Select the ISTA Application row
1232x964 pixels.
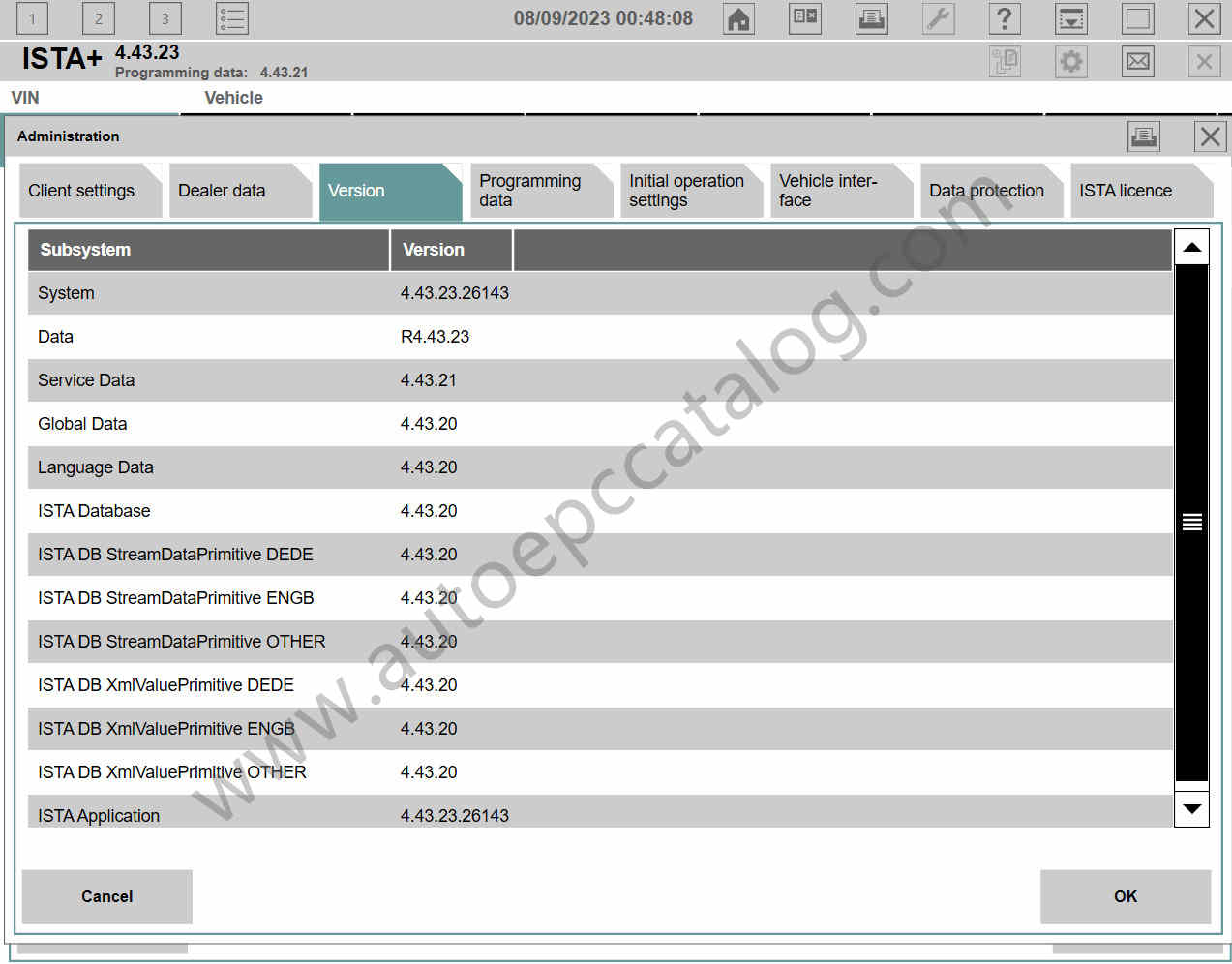pyautogui.click(x=600, y=812)
